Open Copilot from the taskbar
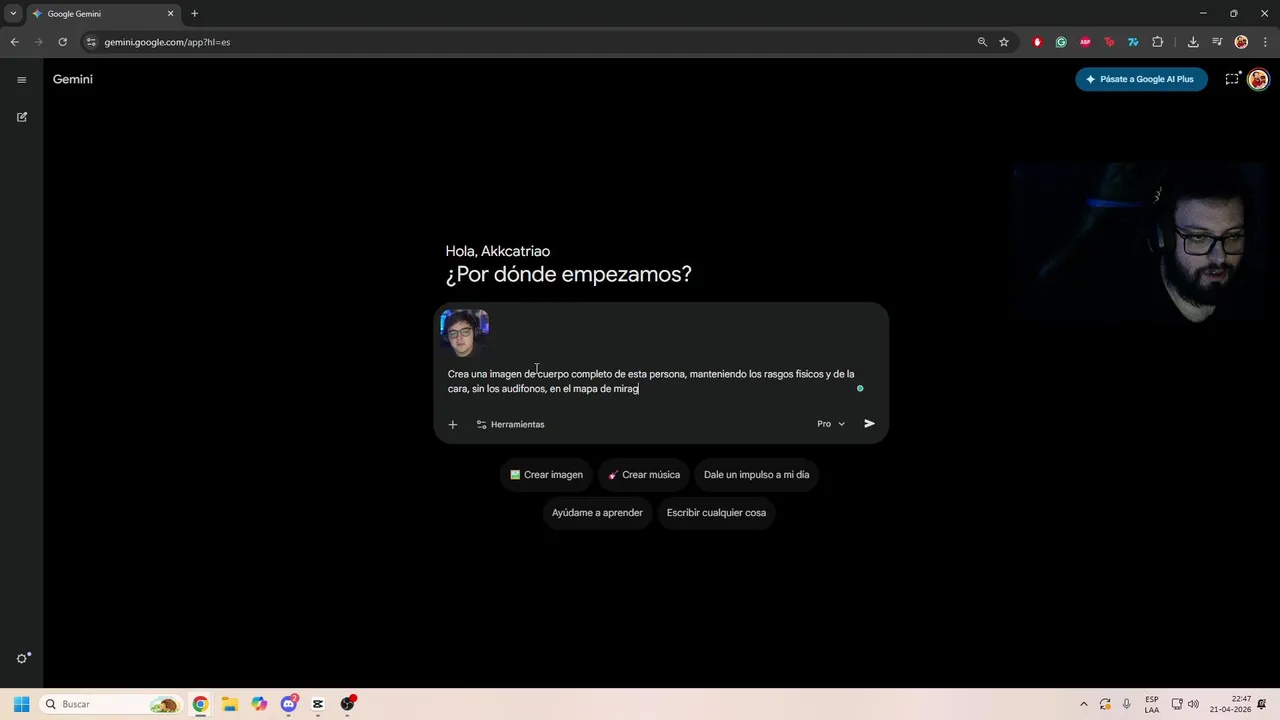 tap(259, 704)
